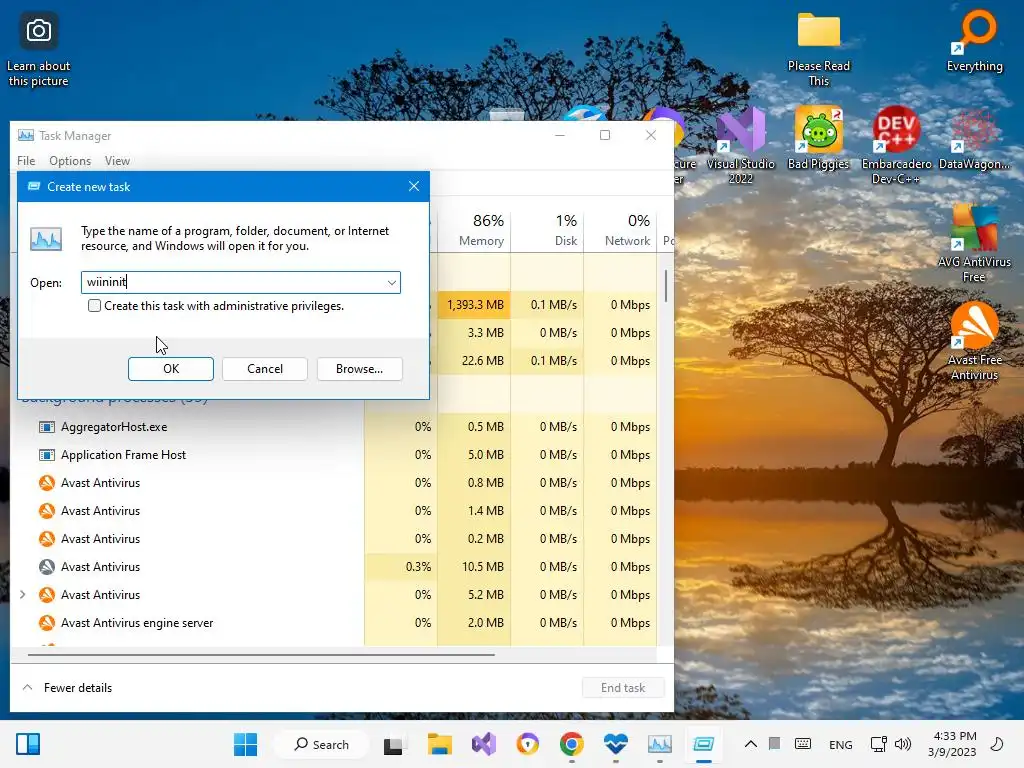Collapse Task Manager with Fewer details
Viewport: 1024px width, 768px height.
pos(67,688)
